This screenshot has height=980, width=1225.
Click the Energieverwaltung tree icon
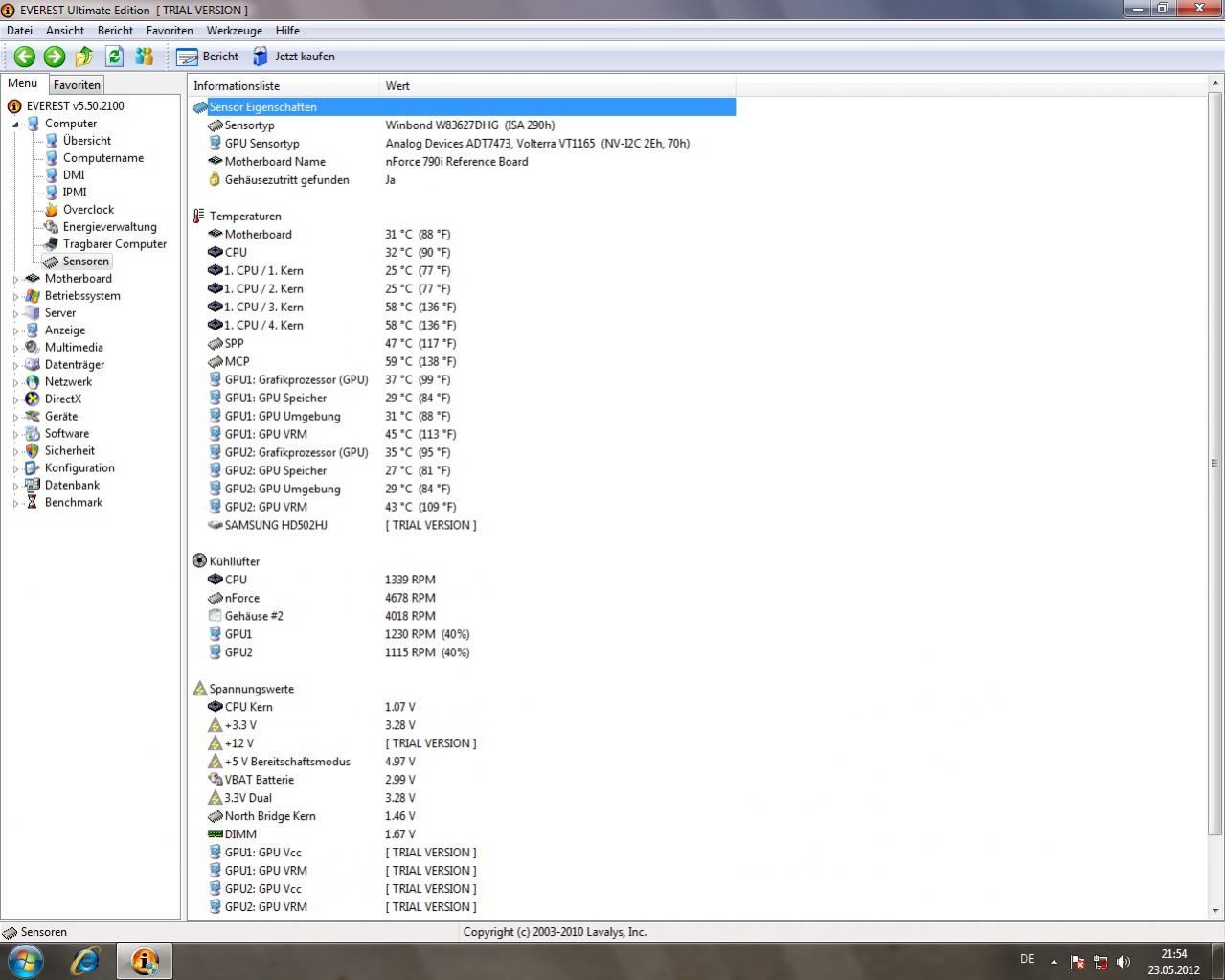51,227
